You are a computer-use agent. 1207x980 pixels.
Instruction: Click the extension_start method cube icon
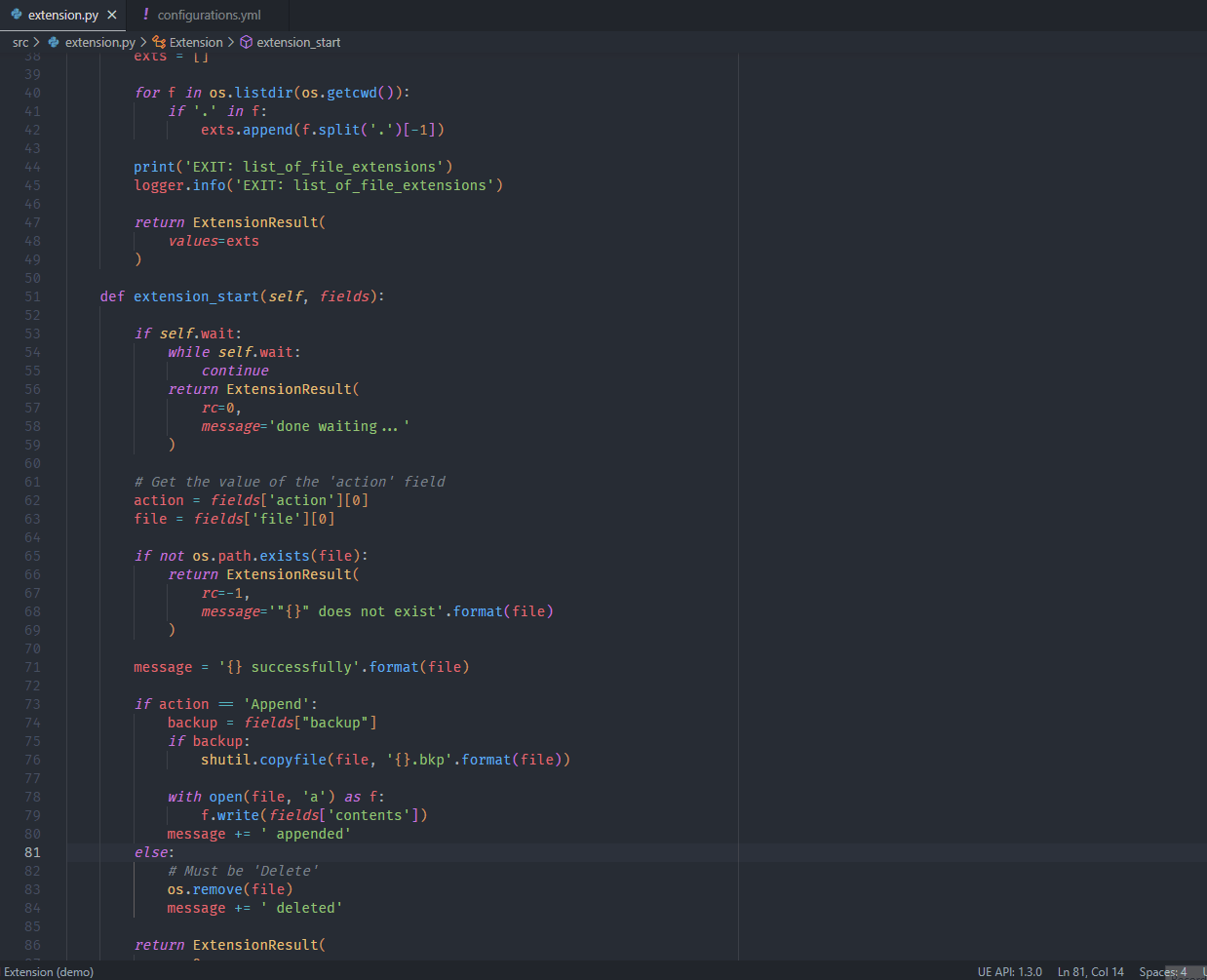point(247,42)
